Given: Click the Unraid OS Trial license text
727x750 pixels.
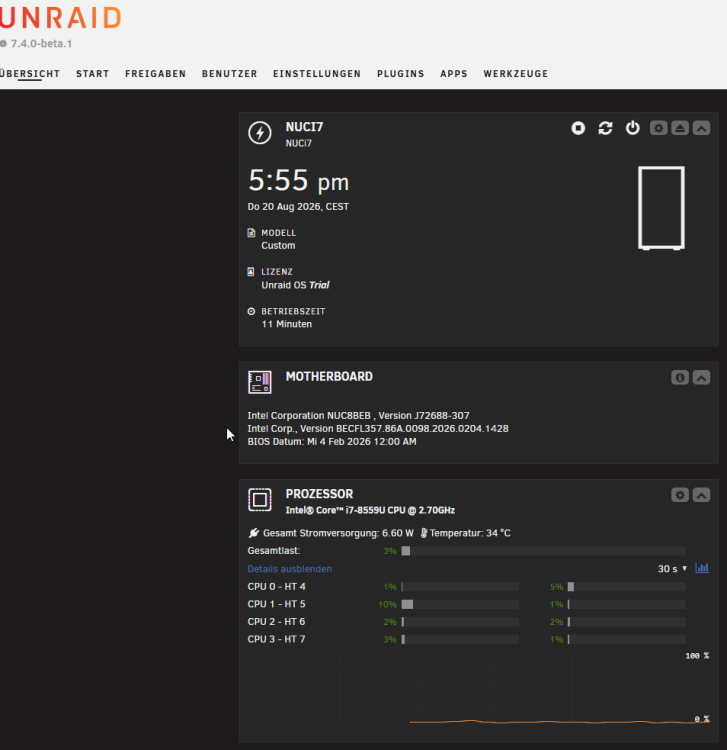Looking at the screenshot, I should point(295,285).
